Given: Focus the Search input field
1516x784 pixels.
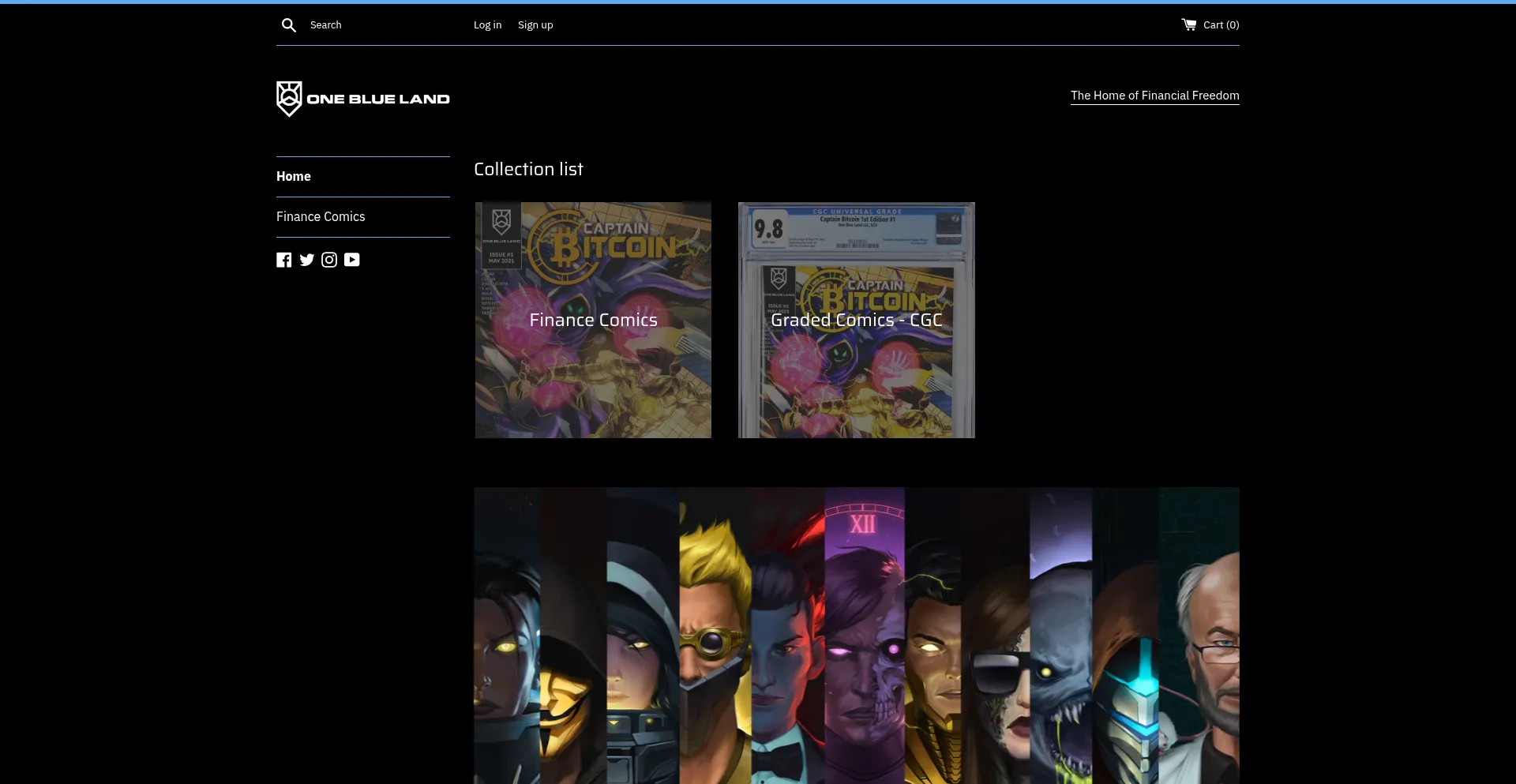Looking at the screenshot, I should click(379, 25).
